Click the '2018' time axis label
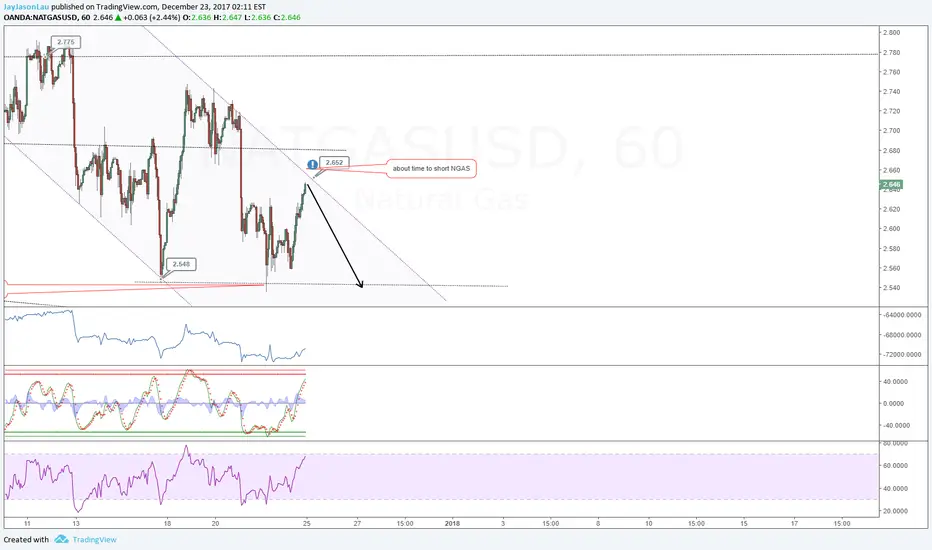This screenshot has width=932, height=550. click(452, 523)
